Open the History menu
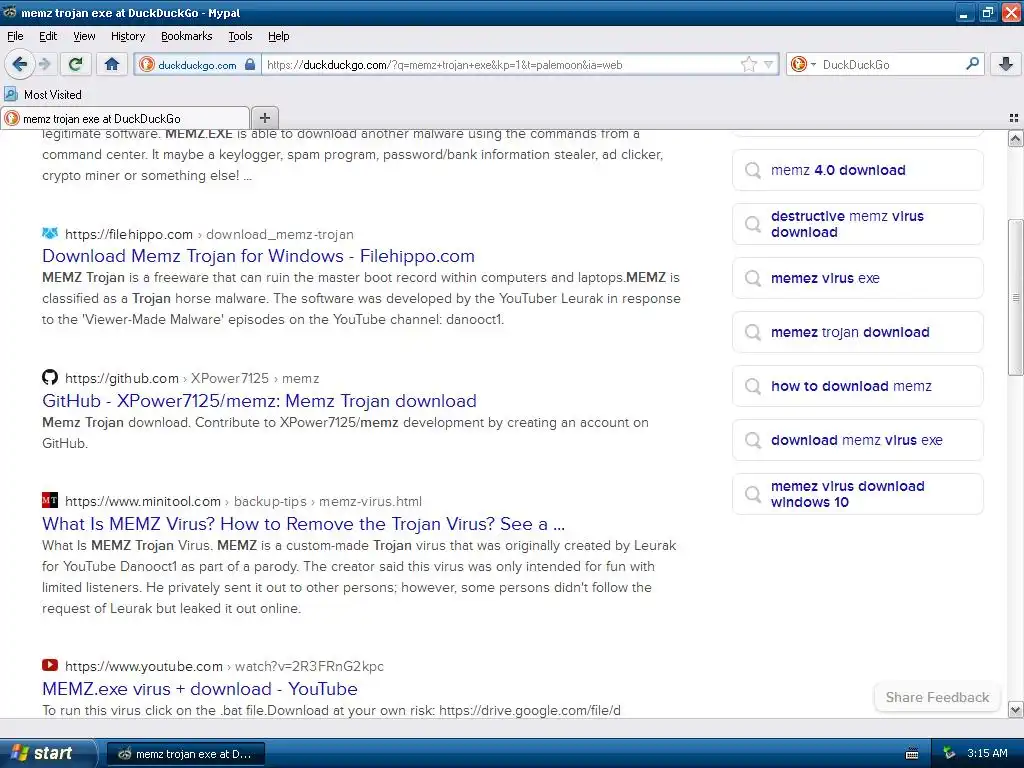 pyautogui.click(x=128, y=36)
